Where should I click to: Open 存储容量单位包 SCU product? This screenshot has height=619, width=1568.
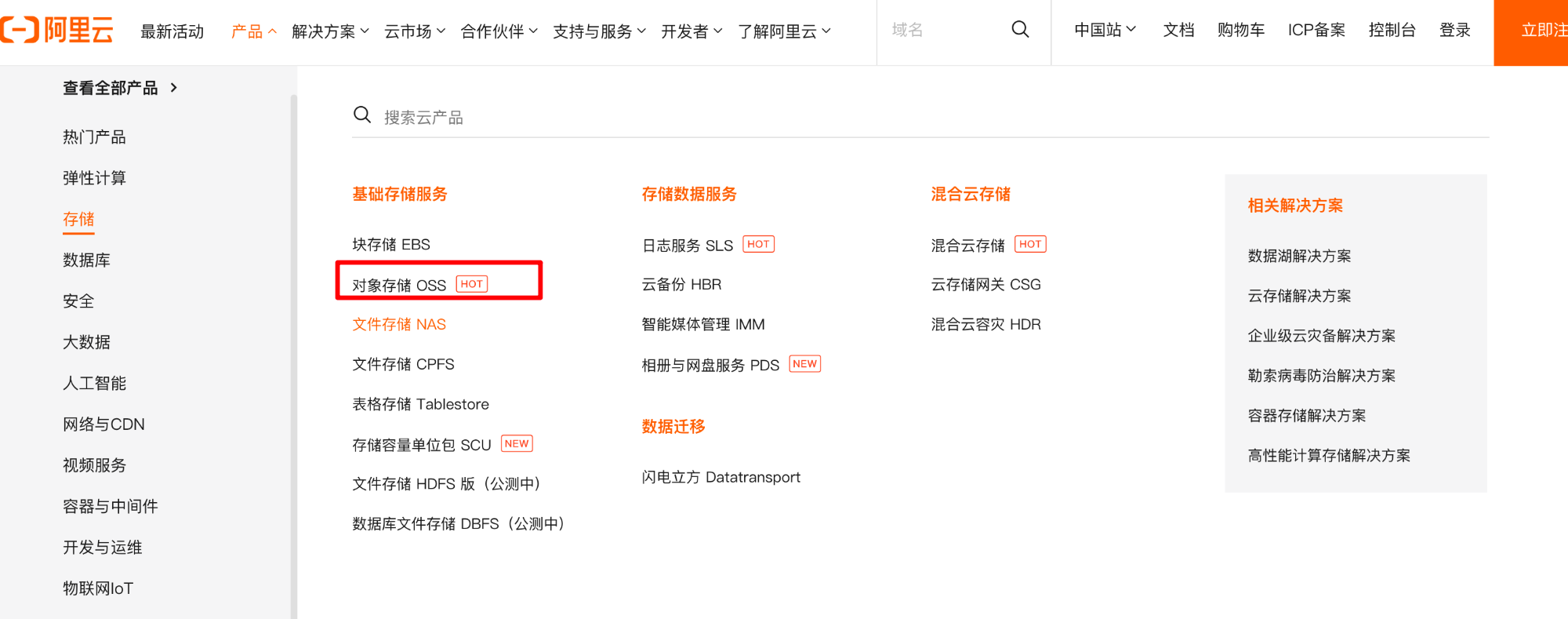(x=422, y=445)
